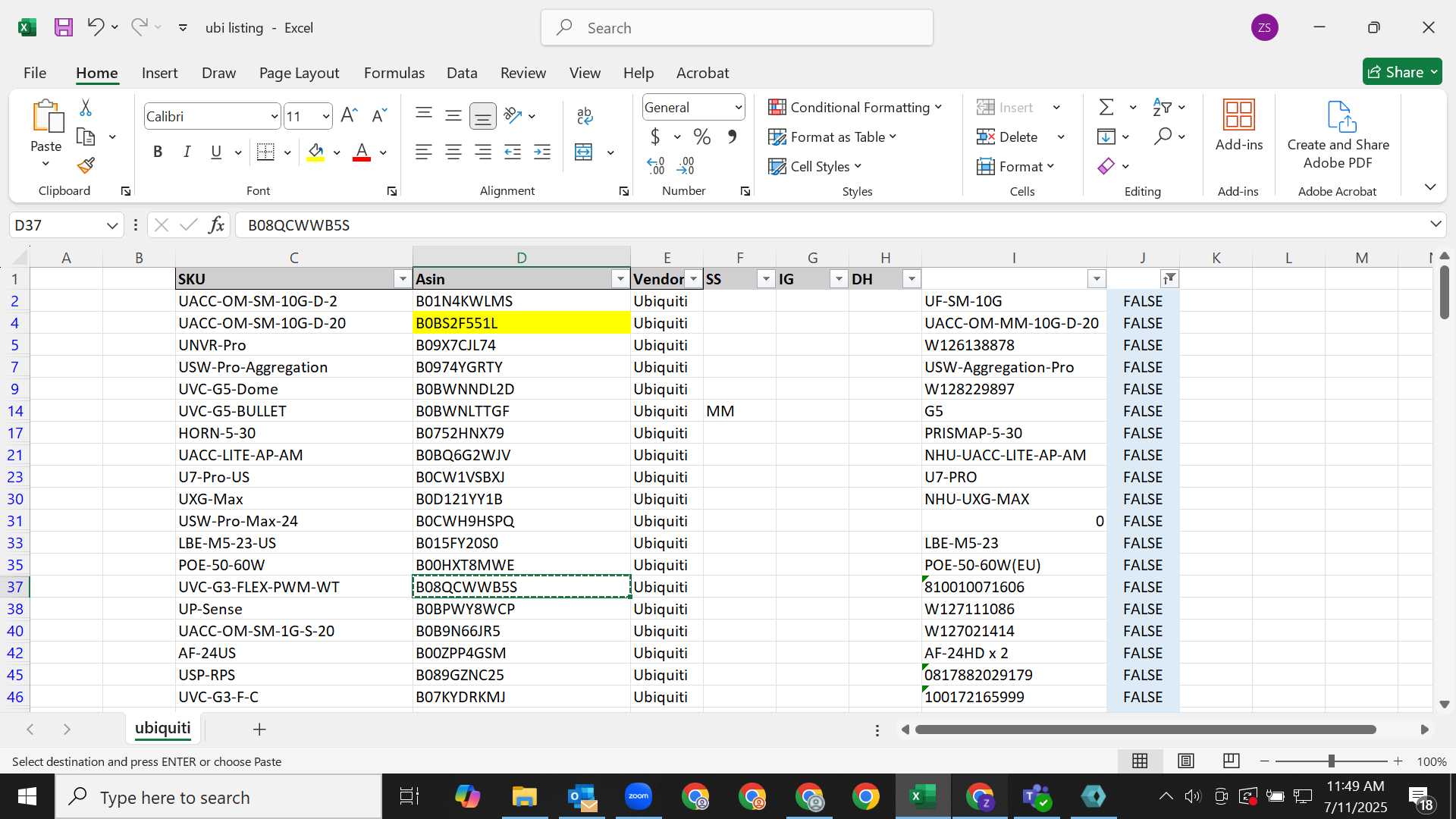Click Create and Share Adobe PDF icon
Screen dimensions: 1456x819
1341,116
